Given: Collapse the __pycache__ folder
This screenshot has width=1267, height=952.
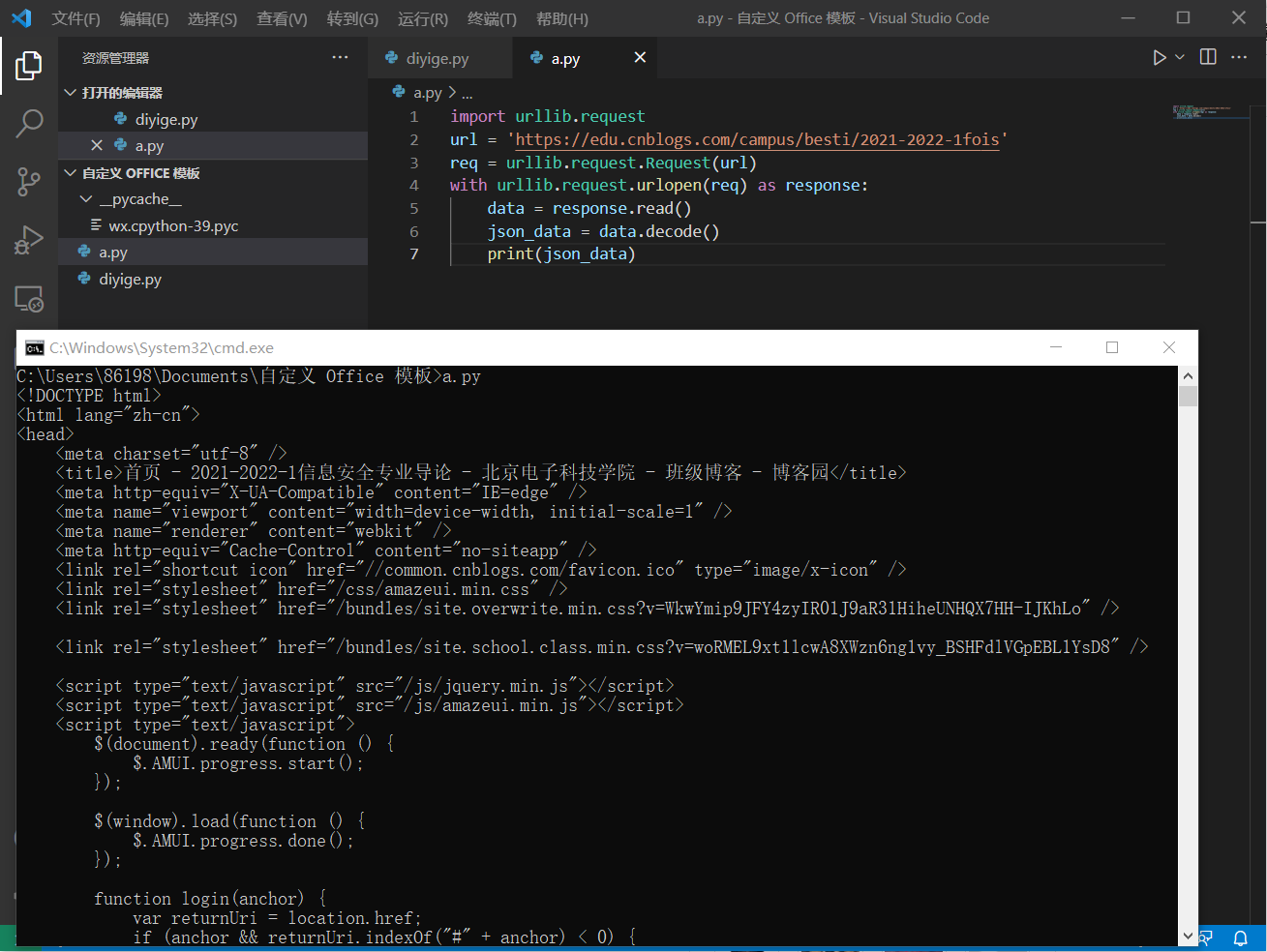Looking at the screenshot, I should [x=86, y=199].
